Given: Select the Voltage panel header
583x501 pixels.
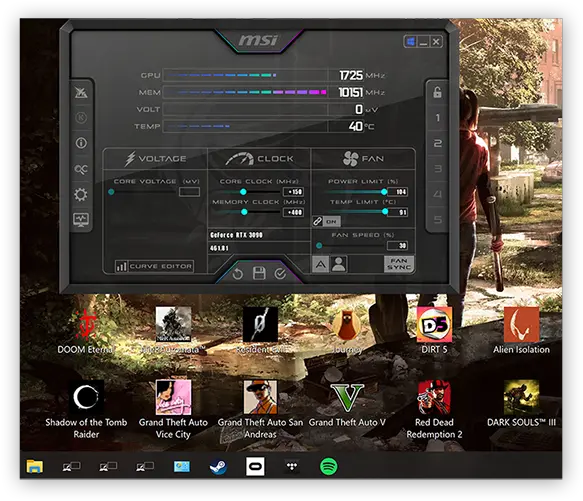Looking at the screenshot, I should [155, 159].
